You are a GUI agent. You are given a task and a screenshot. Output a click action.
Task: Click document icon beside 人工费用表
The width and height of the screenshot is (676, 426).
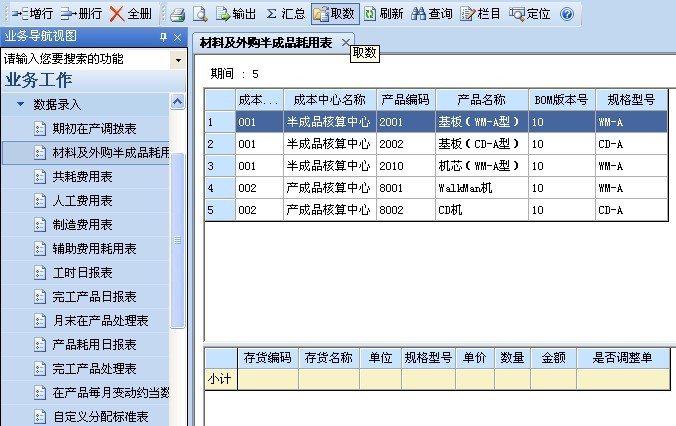point(40,201)
